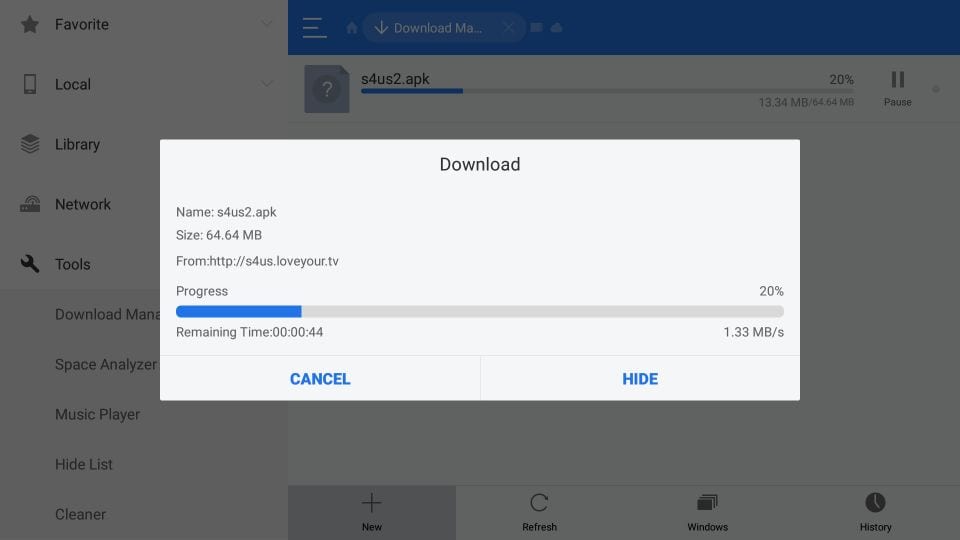Hide the Download dialog
This screenshot has height=540, width=960.
click(x=640, y=378)
